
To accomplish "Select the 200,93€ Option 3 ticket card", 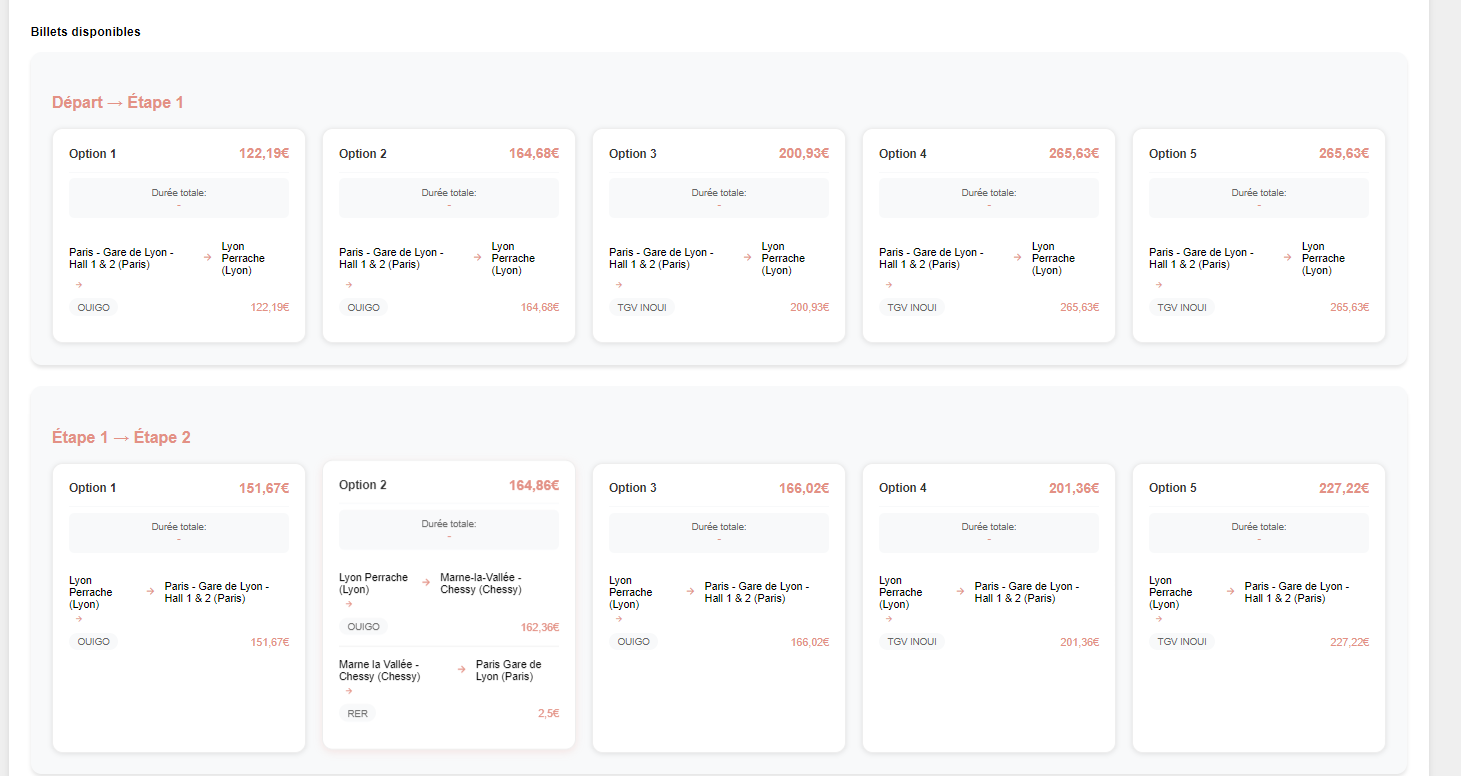I will 719,235.
